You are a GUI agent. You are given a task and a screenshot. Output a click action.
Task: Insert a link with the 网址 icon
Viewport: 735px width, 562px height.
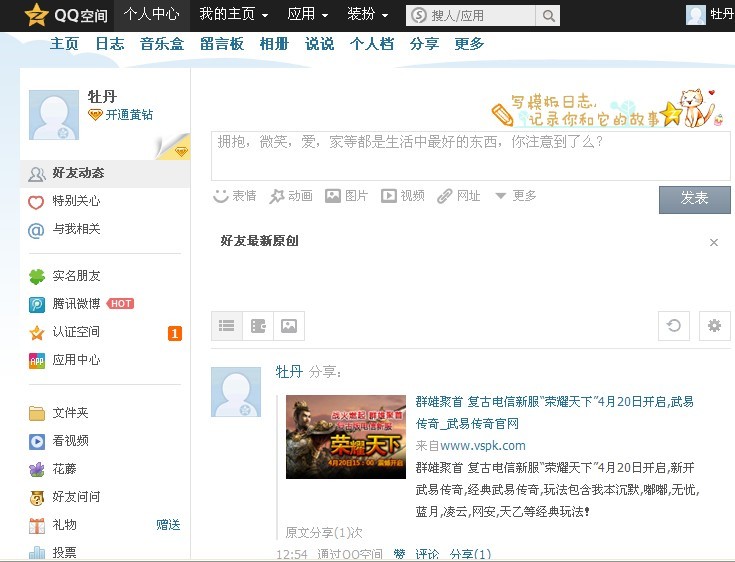click(x=444, y=196)
